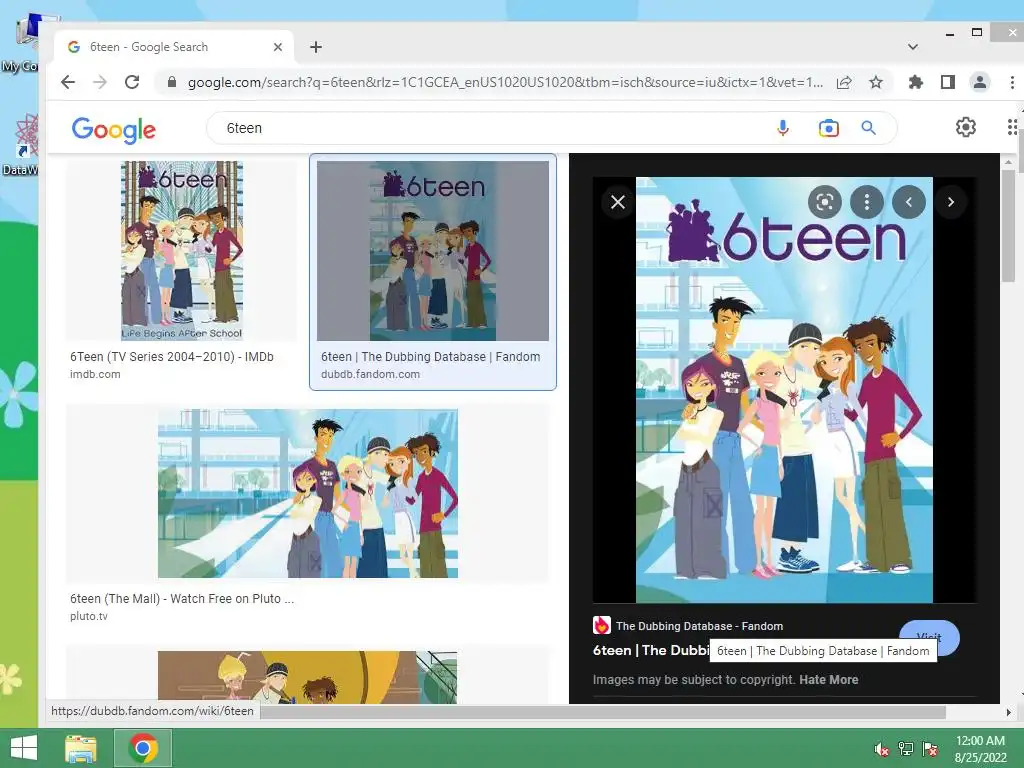Close the image preview panel
Image resolution: width=1024 pixels, height=768 pixels.
point(618,202)
